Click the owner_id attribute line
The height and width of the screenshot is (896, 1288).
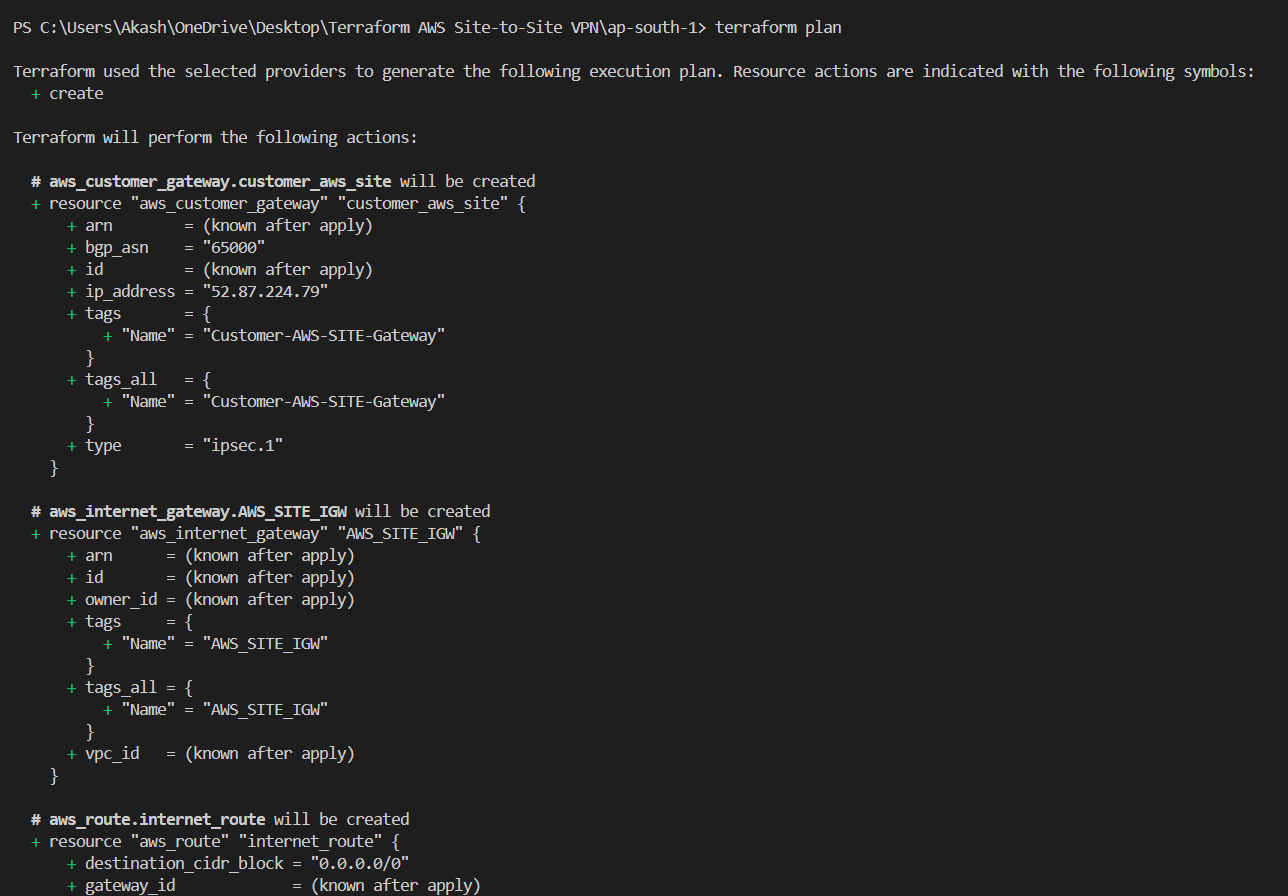click(210, 599)
